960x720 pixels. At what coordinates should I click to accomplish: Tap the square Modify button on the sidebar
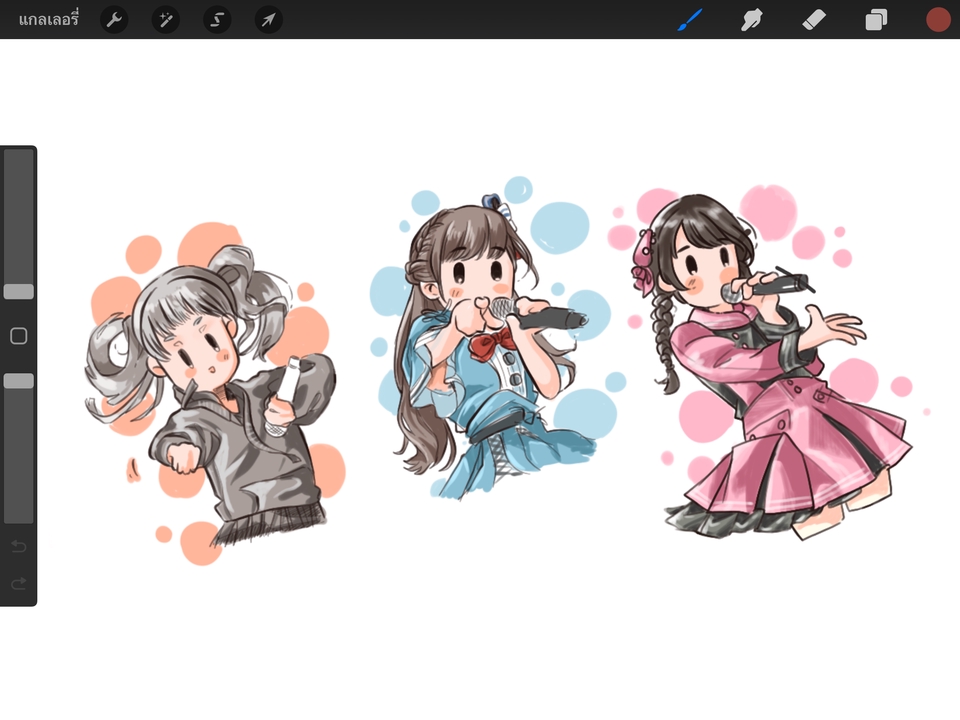coord(17,336)
